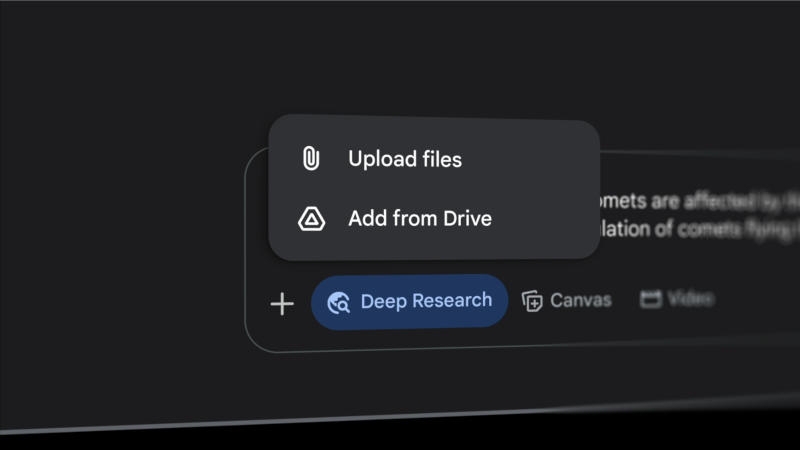800x450 pixels.
Task: Toggle off the Deep Research chip label
Action: 426,301
